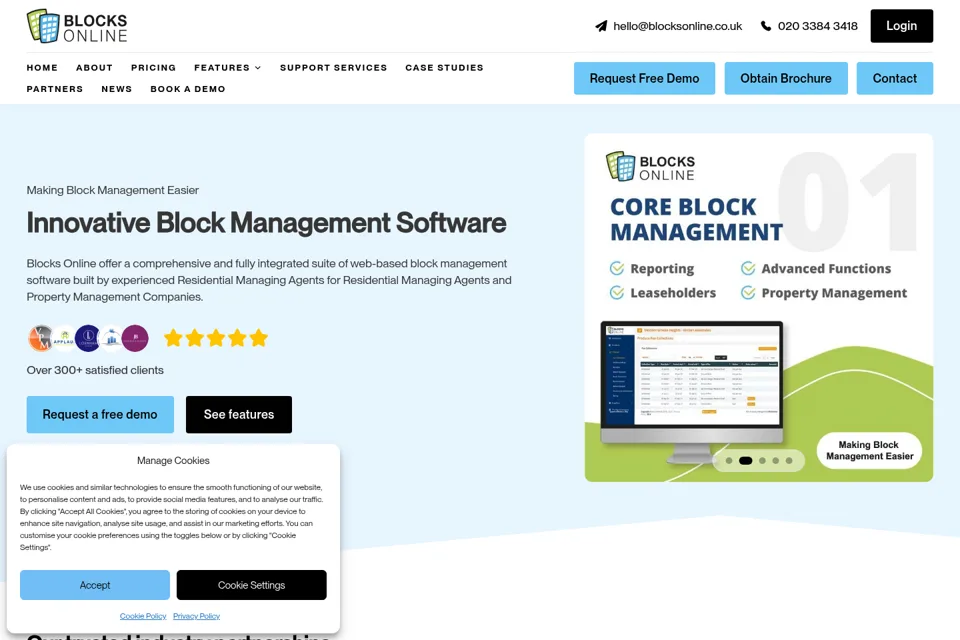Click Over 300+ satisfied clients text
Image resolution: width=960 pixels, height=640 pixels.
click(95, 370)
